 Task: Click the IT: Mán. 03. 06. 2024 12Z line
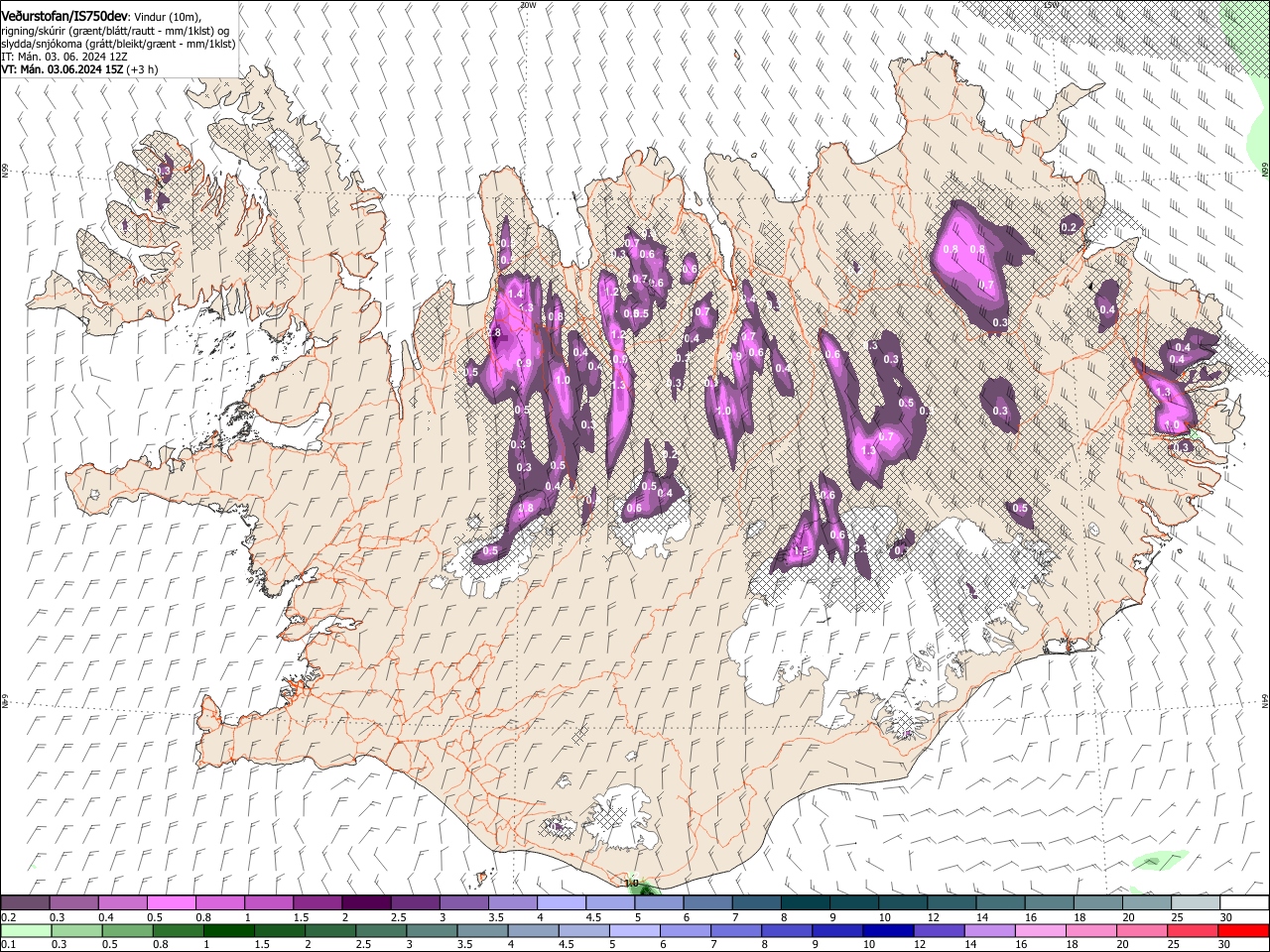tap(64, 57)
